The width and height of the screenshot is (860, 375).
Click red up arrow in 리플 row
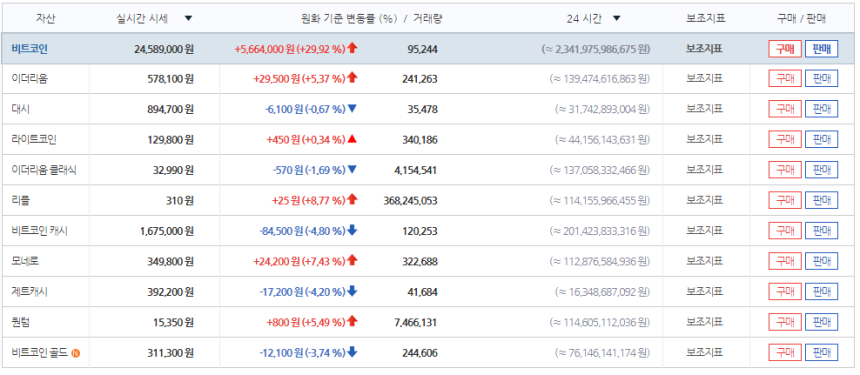[x=352, y=200]
